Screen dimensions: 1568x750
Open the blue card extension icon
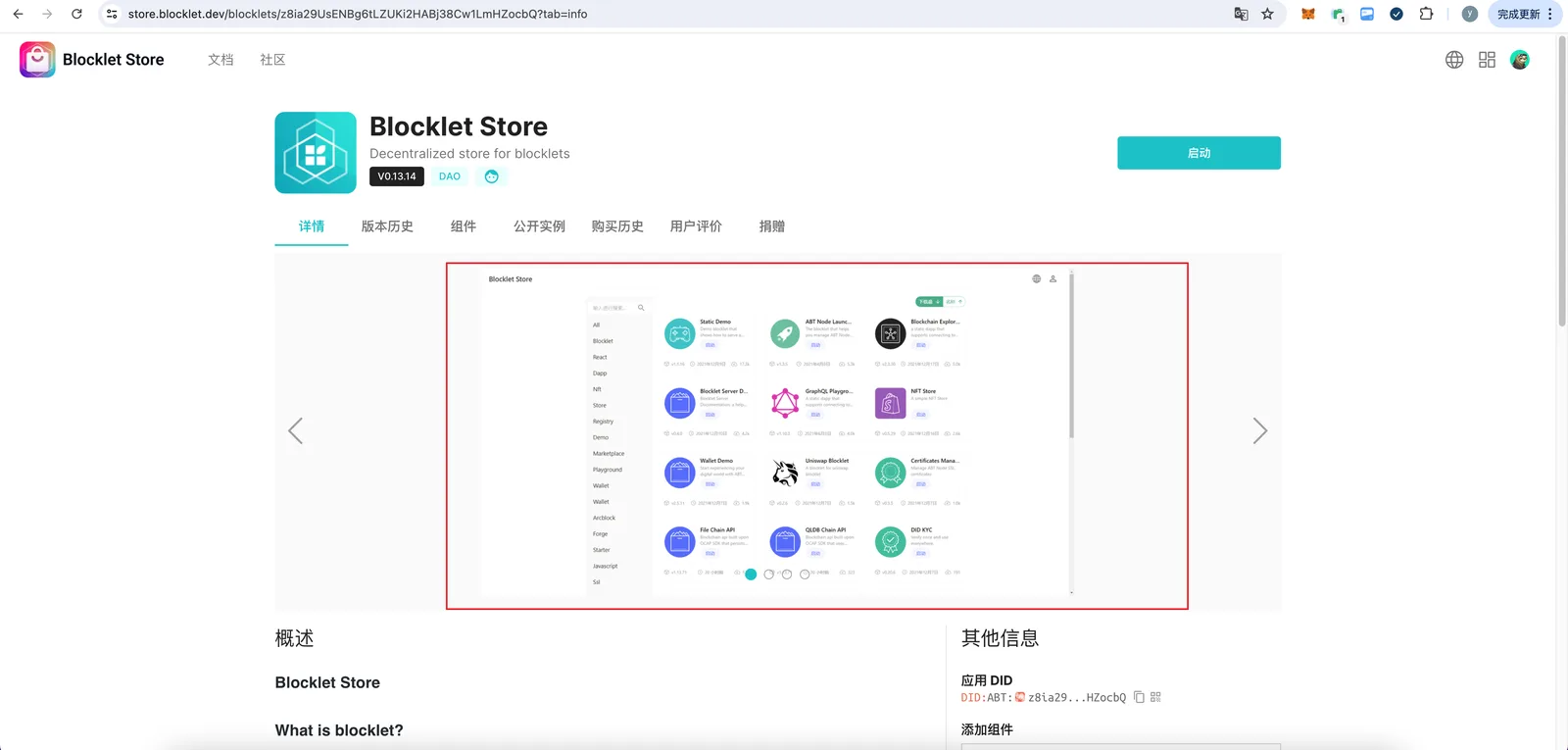(x=1367, y=14)
